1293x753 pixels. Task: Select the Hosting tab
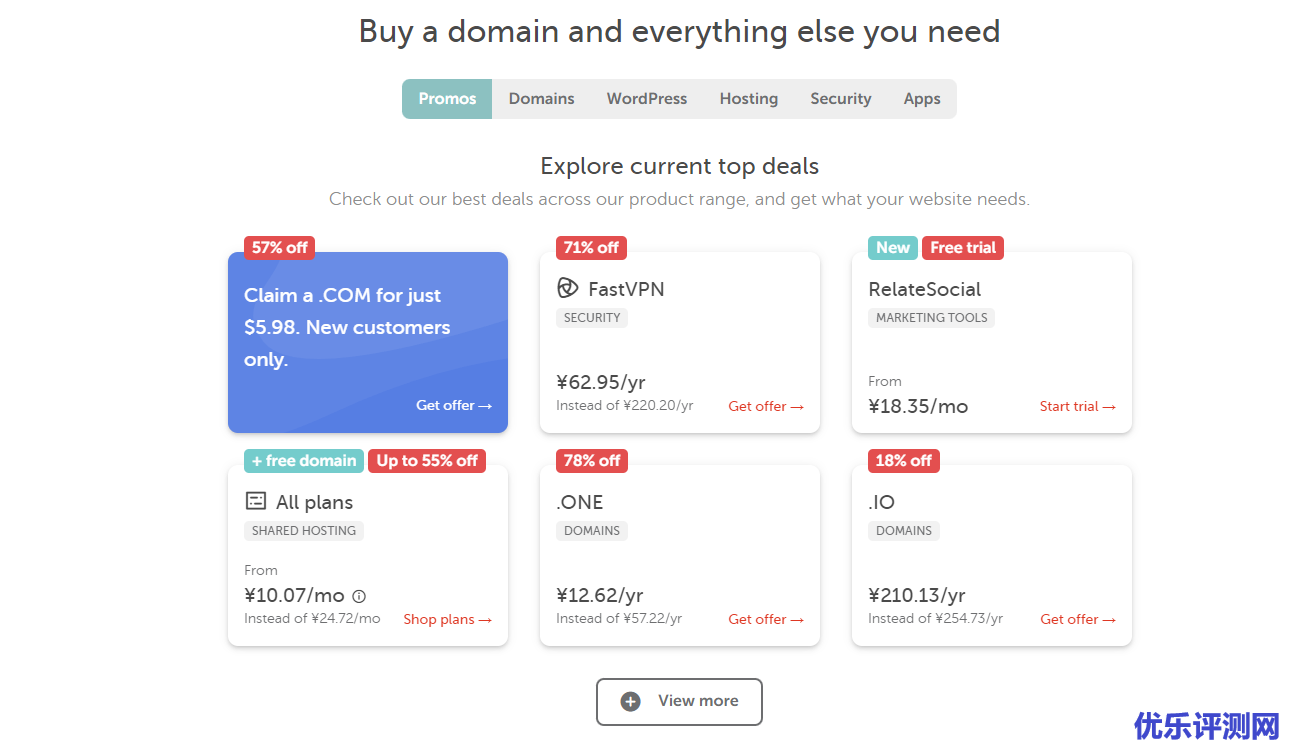pos(748,99)
